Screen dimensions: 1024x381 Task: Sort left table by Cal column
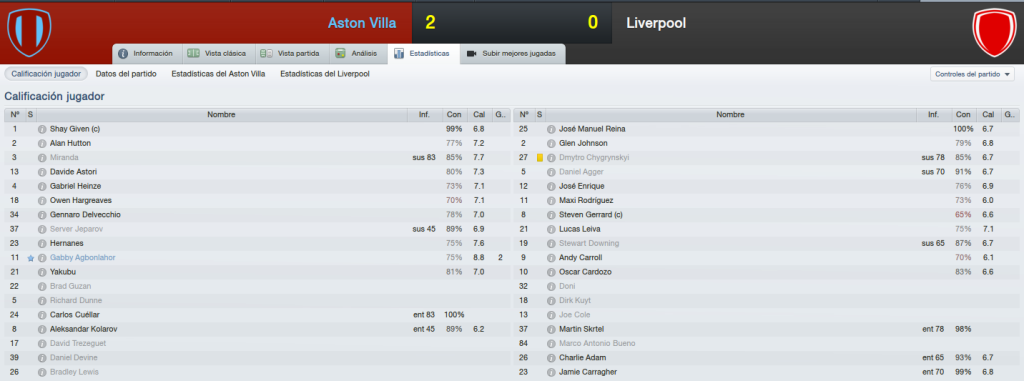coord(479,114)
